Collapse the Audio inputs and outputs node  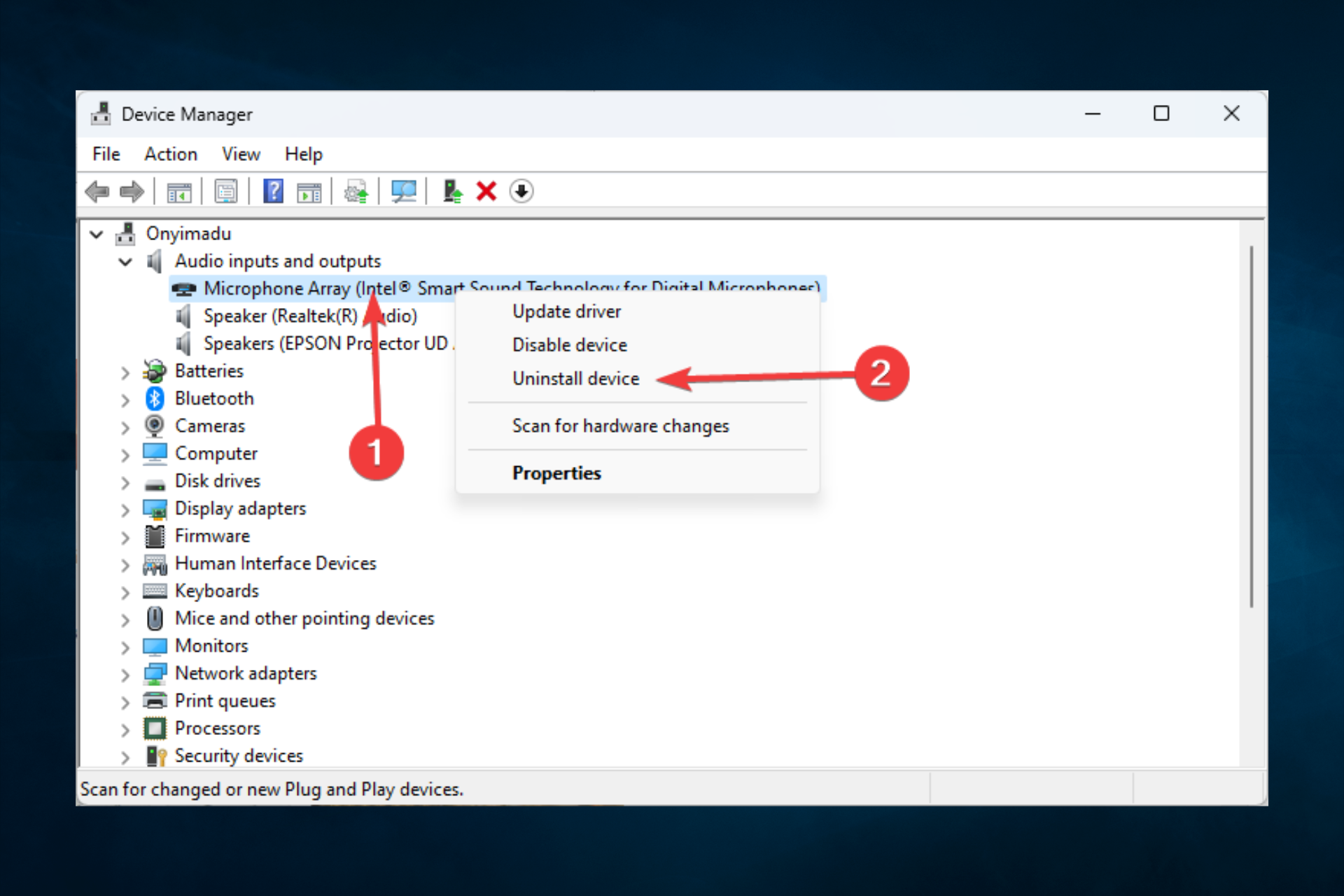tap(125, 262)
